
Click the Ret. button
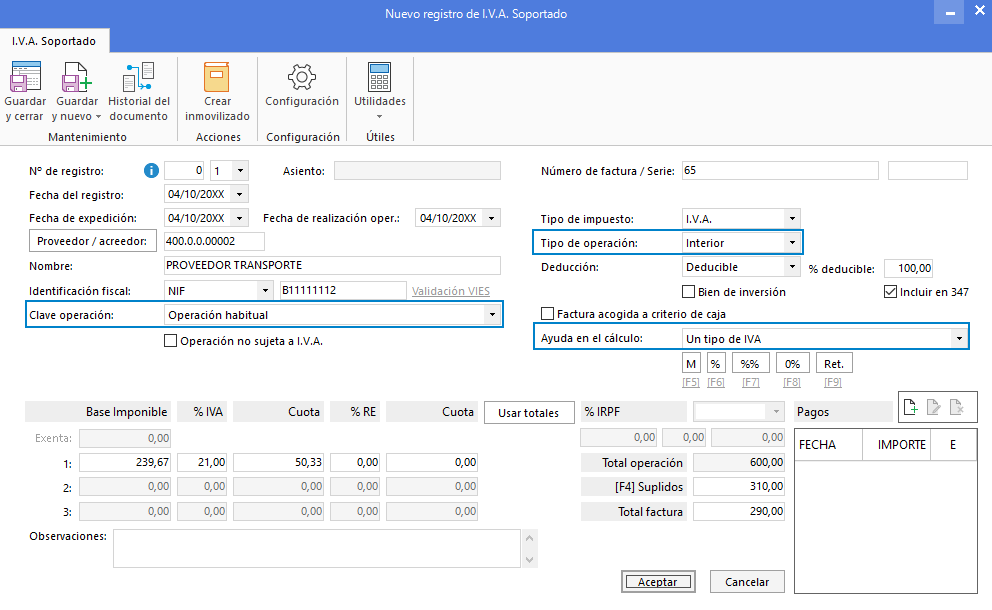click(x=834, y=364)
